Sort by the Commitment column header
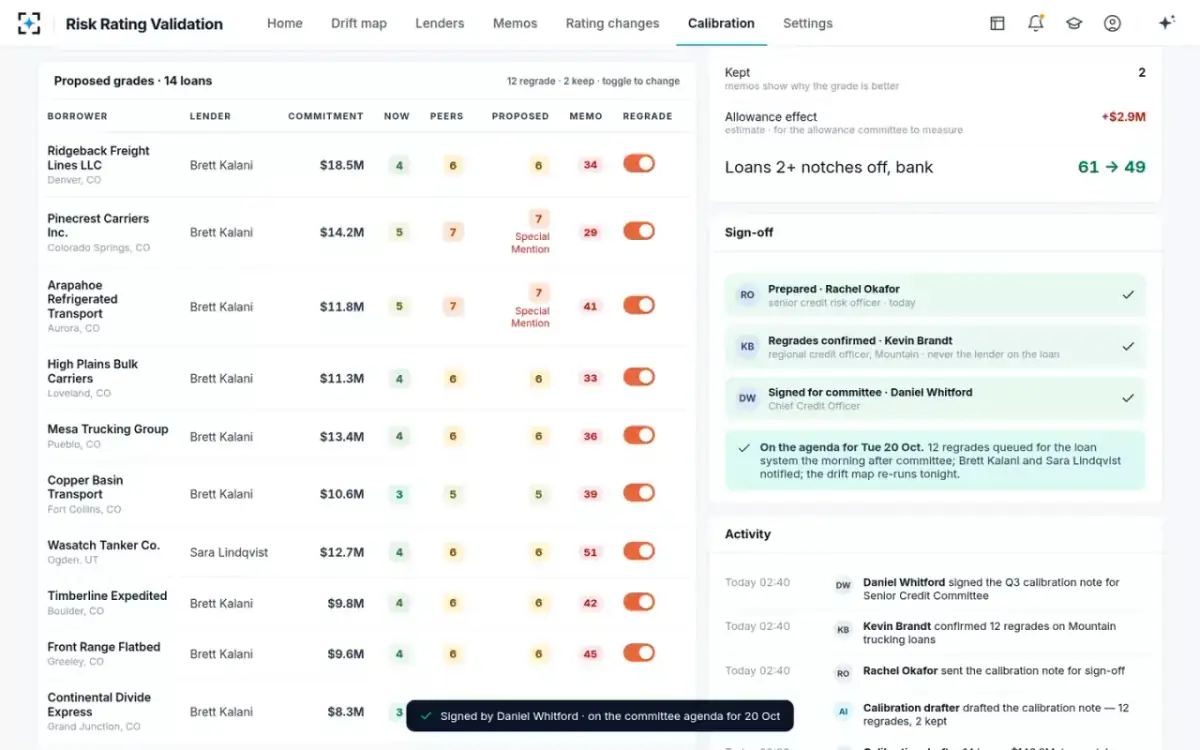Screen dimensions: 1200x750 click(x=326, y=116)
